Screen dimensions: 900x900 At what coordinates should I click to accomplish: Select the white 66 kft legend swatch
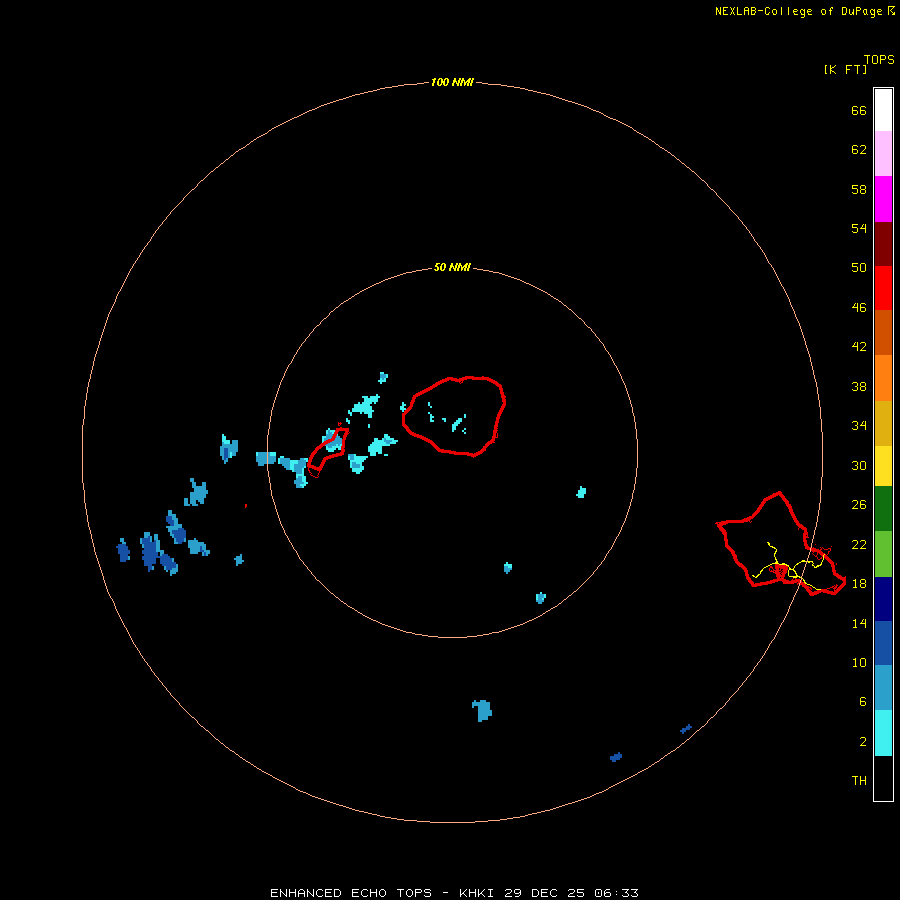tap(883, 110)
